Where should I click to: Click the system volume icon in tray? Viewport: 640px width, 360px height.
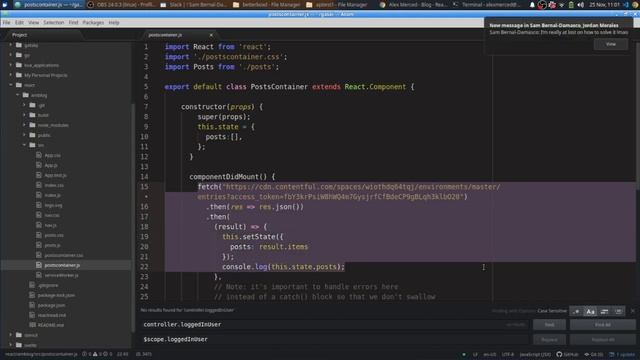point(580,5)
